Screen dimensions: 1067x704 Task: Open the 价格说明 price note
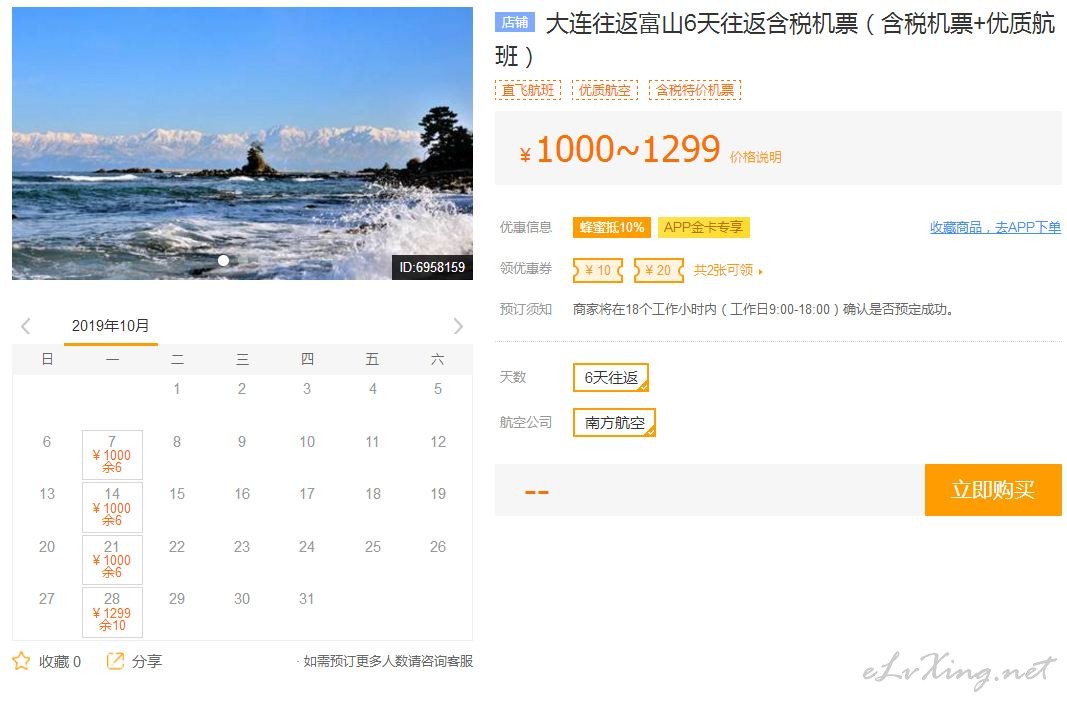[x=755, y=157]
